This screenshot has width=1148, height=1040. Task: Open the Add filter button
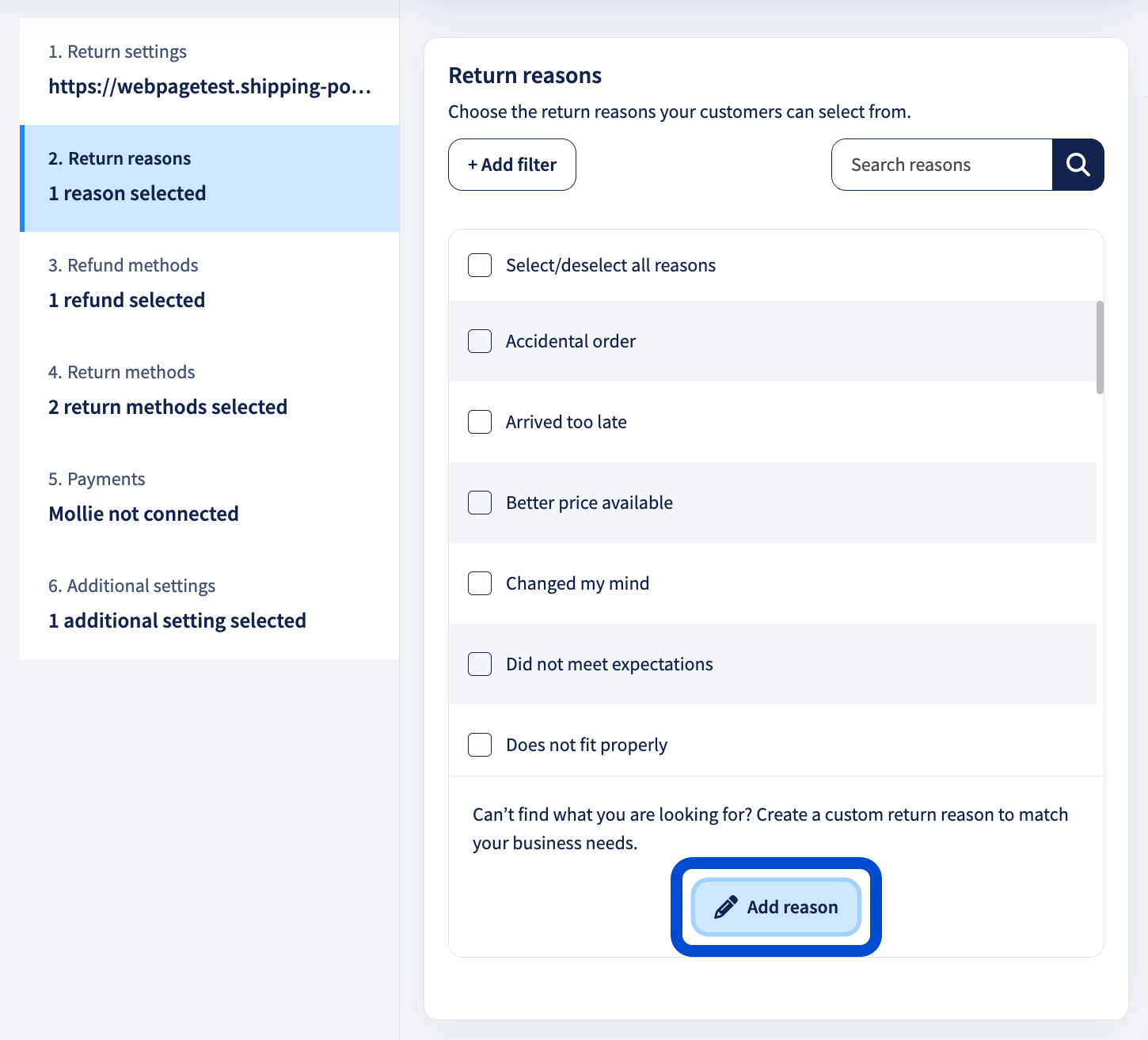(512, 165)
